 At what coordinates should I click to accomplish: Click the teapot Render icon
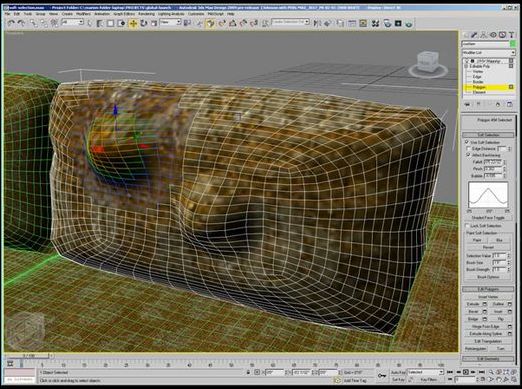point(409,23)
